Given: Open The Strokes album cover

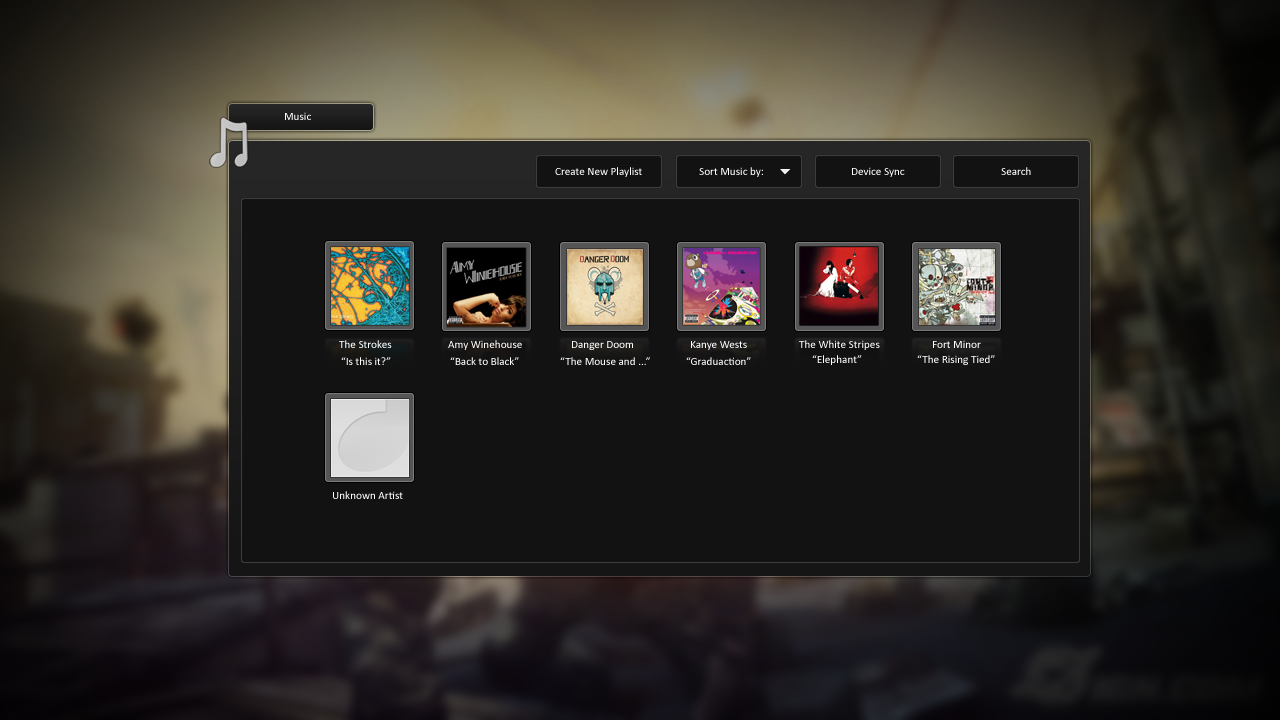Looking at the screenshot, I should (369, 286).
